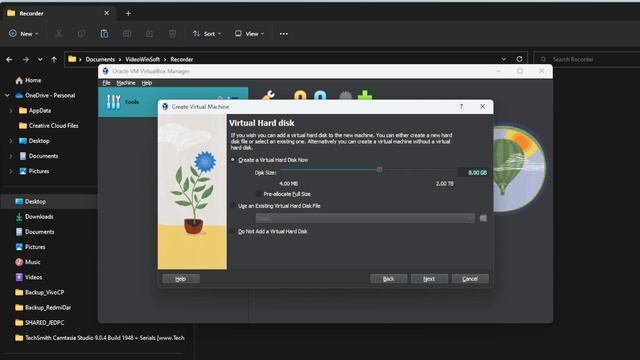
Task: Open Home in the navigation pane
Action: [28, 80]
